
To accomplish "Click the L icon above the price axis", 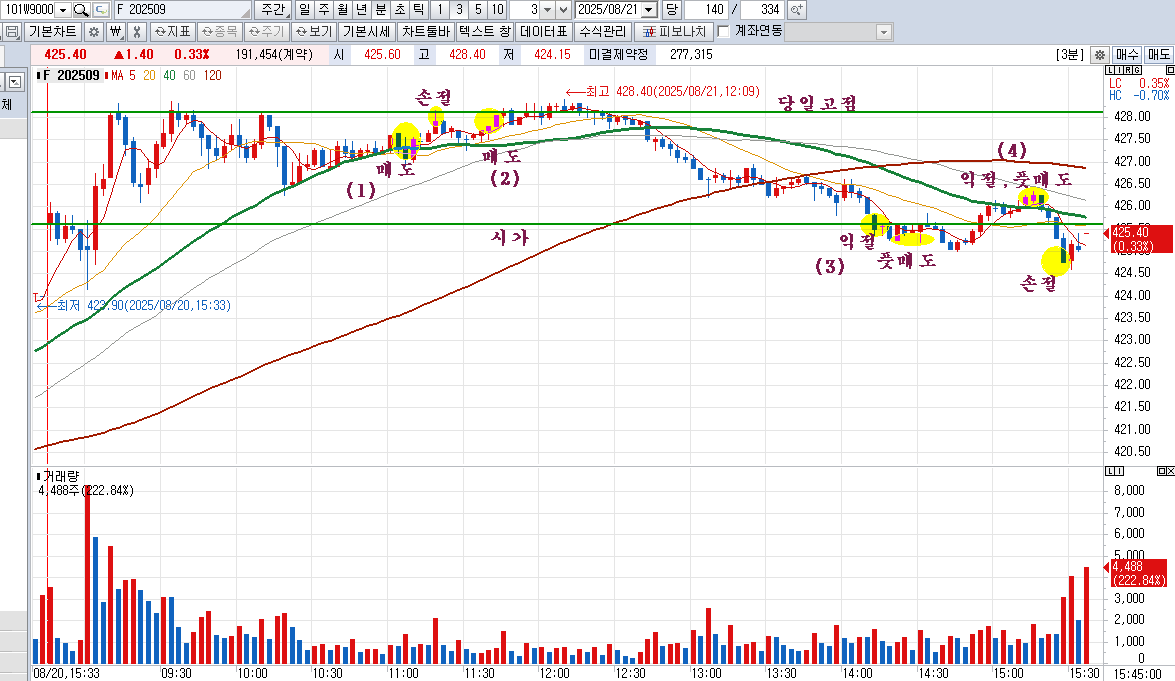I will pos(1111,70).
